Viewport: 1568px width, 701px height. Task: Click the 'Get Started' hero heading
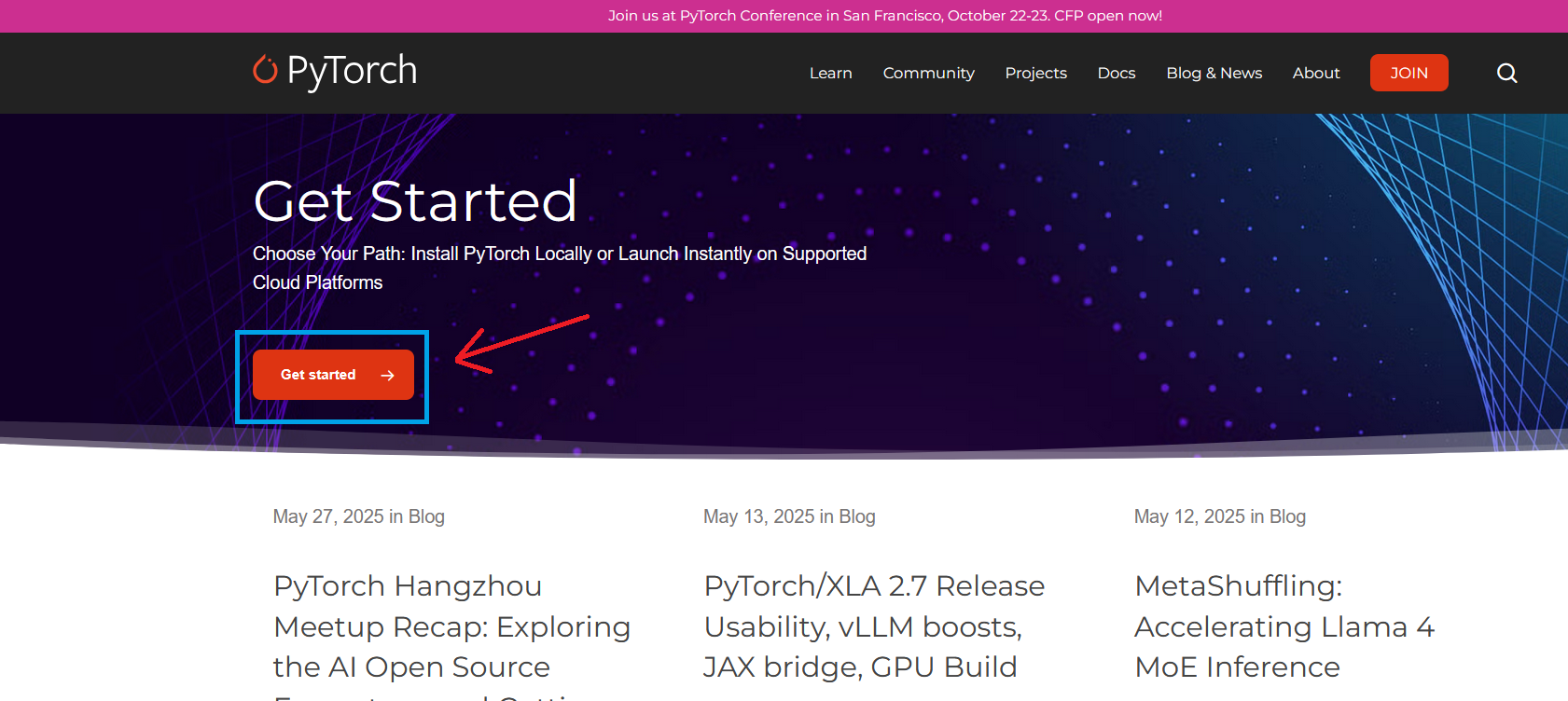(415, 200)
